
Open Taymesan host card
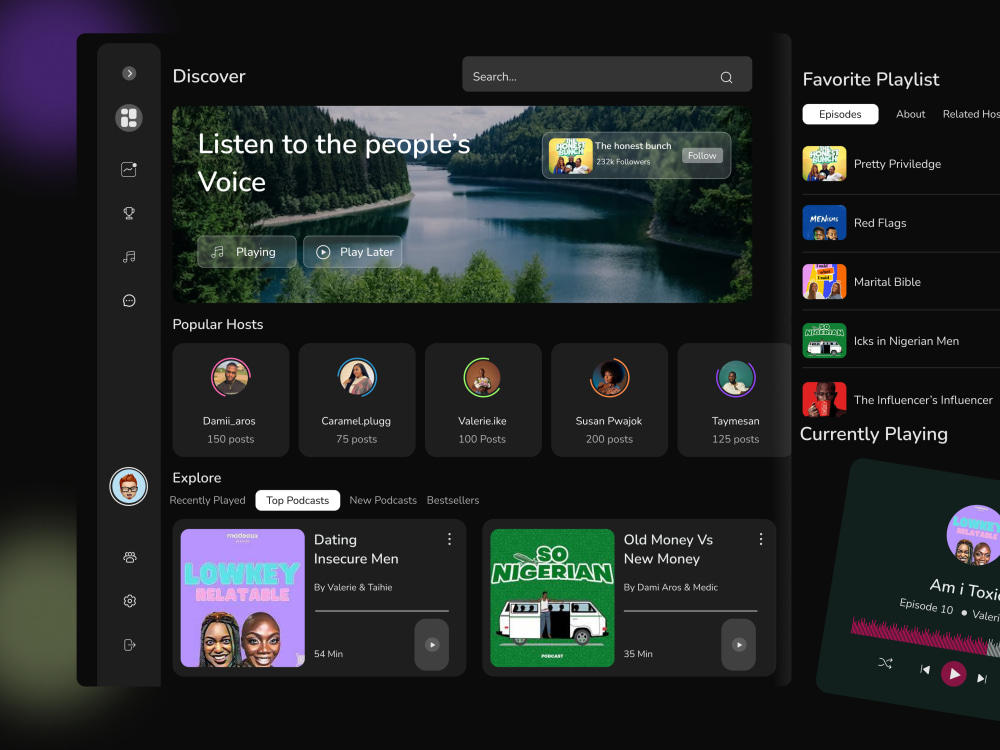(735, 400)
